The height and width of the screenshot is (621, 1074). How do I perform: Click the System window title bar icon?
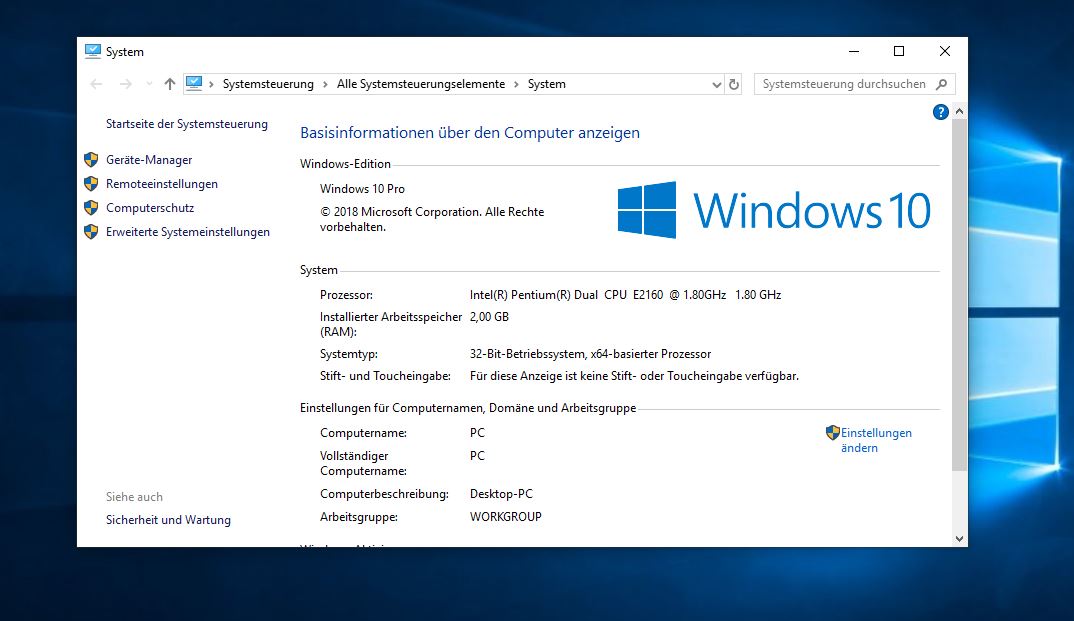click(92, 51)
